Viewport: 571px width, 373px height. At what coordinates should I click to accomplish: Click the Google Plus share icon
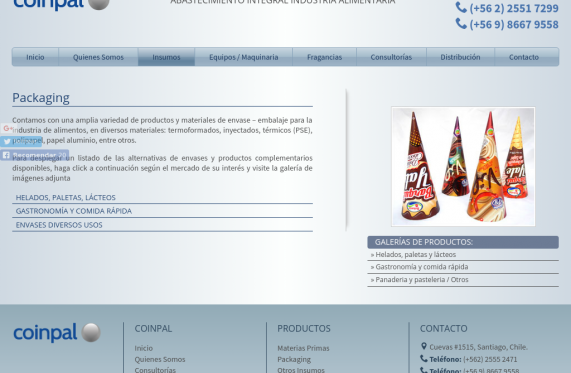pos(8,128)
